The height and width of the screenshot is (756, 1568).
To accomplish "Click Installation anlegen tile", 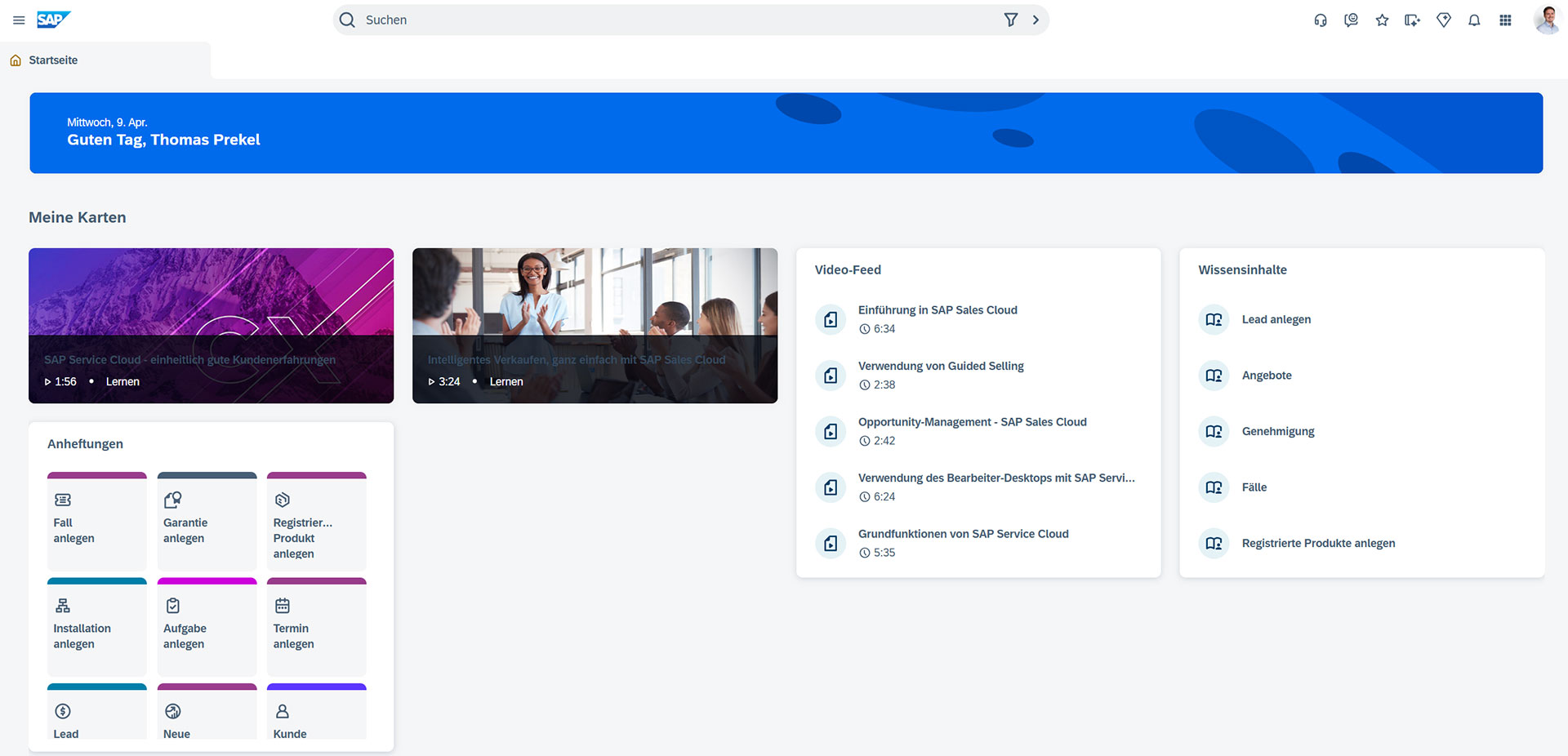I will (x=97, y=627).
